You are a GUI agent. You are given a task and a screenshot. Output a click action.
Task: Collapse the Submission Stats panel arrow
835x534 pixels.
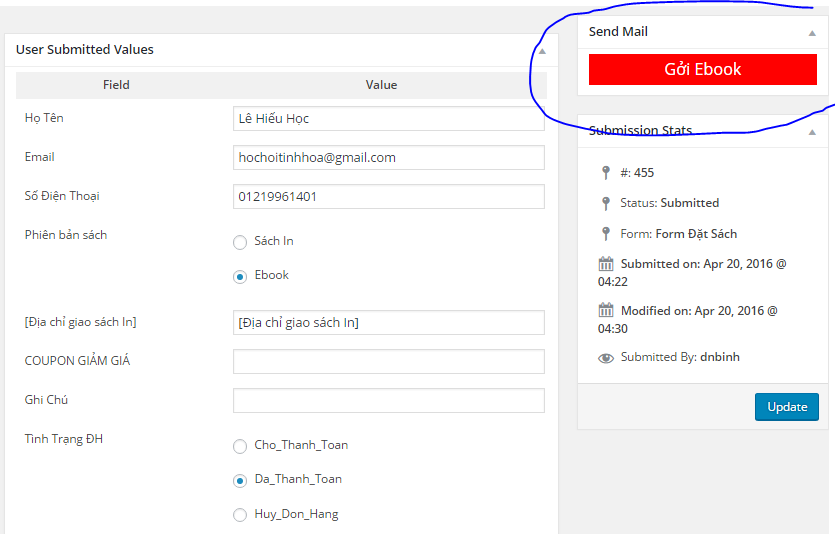click(x=812, y=132)
